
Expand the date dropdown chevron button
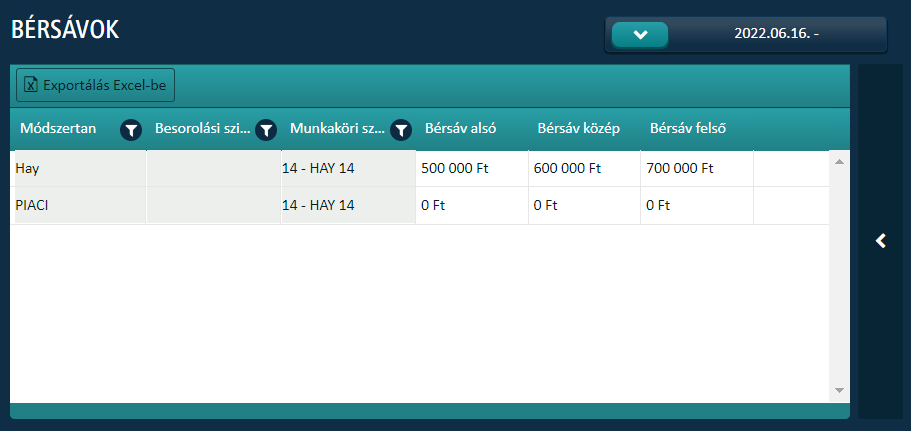[640, 35]
